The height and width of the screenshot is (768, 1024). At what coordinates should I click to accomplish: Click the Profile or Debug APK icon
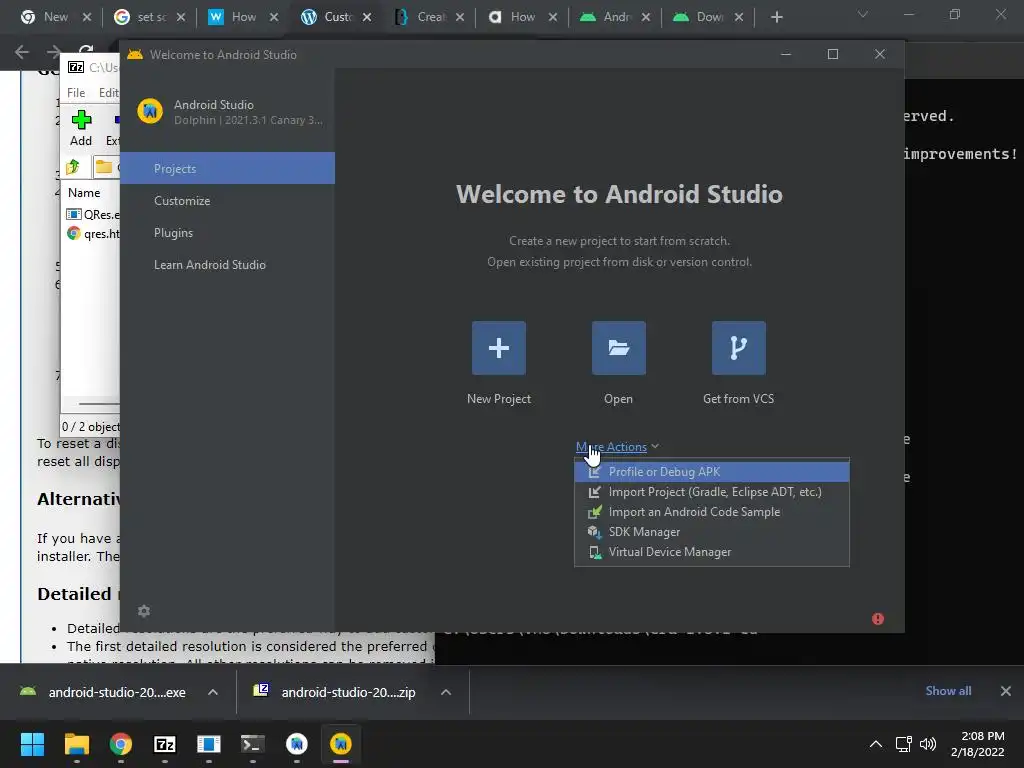(594, 472)
